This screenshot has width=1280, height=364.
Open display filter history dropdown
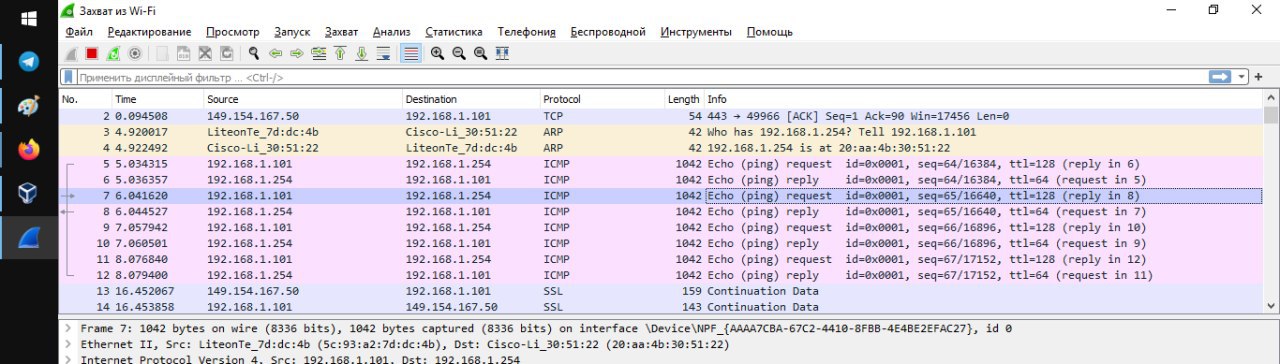click(1243, 77)
